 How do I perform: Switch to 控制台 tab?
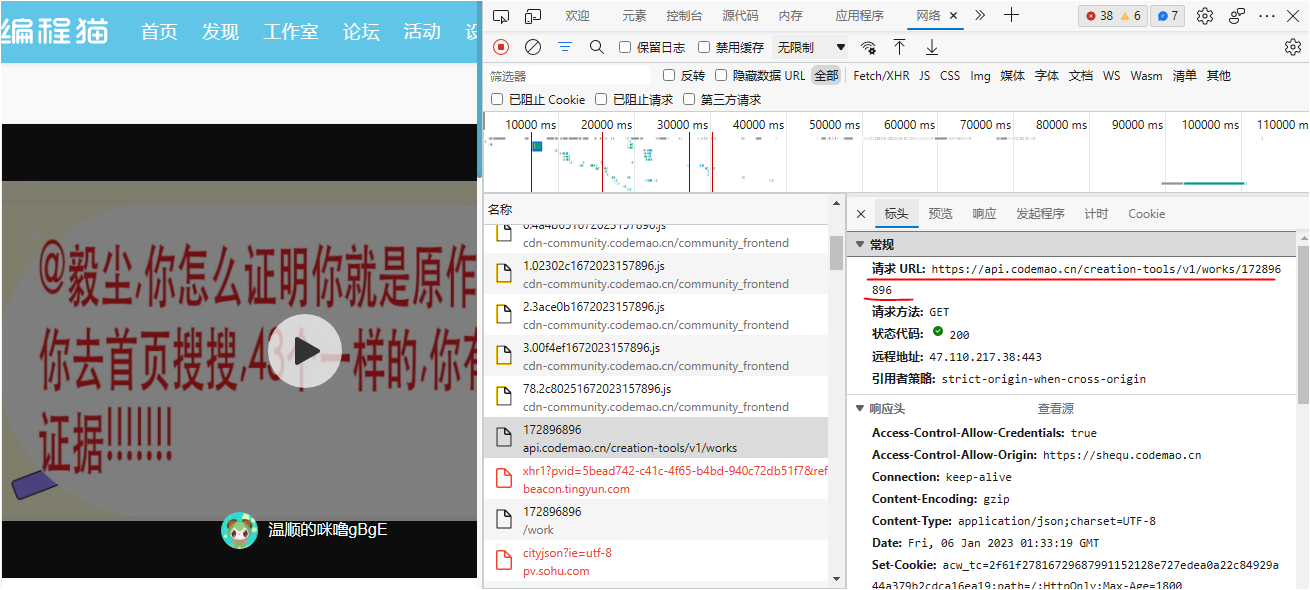point(684,16)
